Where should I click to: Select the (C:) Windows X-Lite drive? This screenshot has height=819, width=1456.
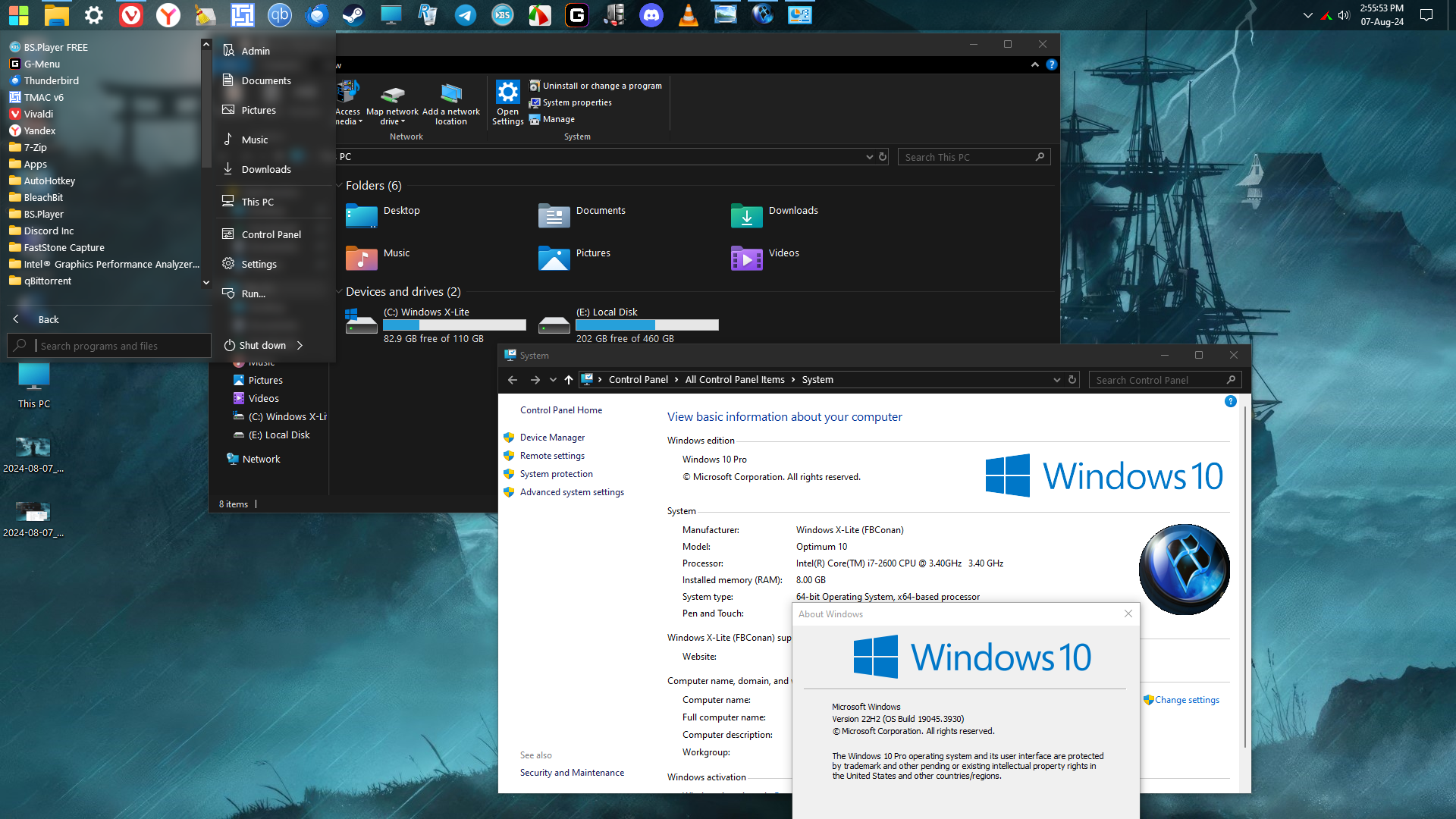(x=436, y=325)
